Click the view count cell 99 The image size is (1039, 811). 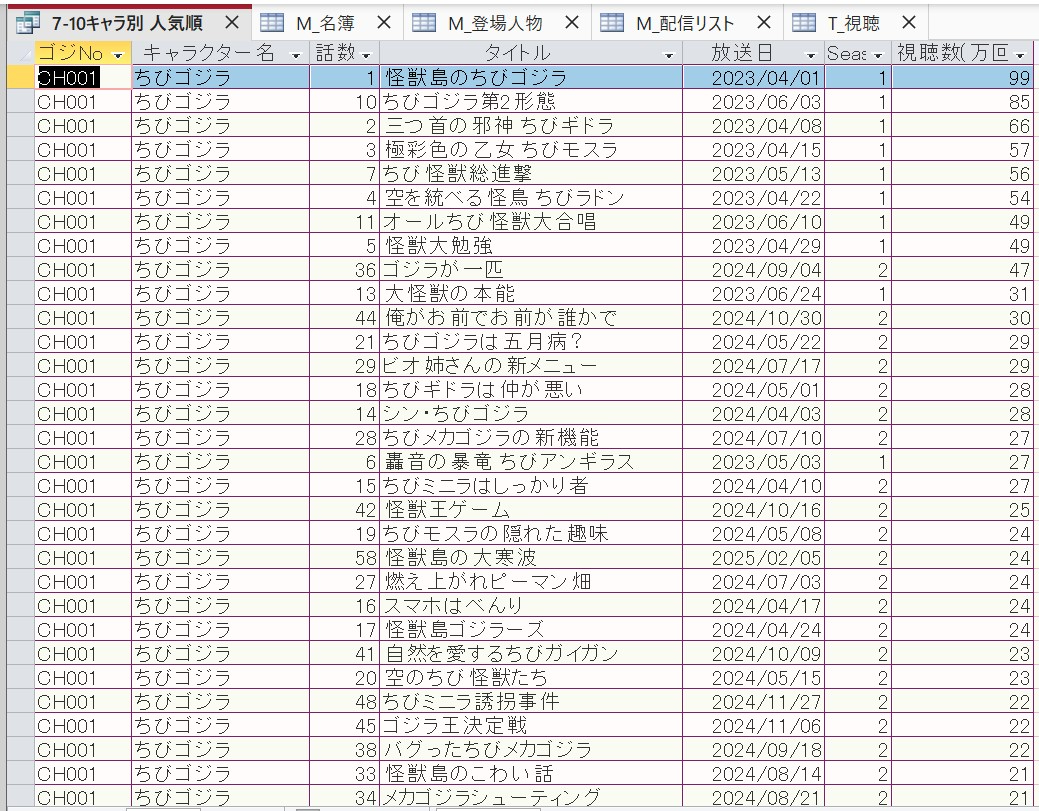click(962, 78)
